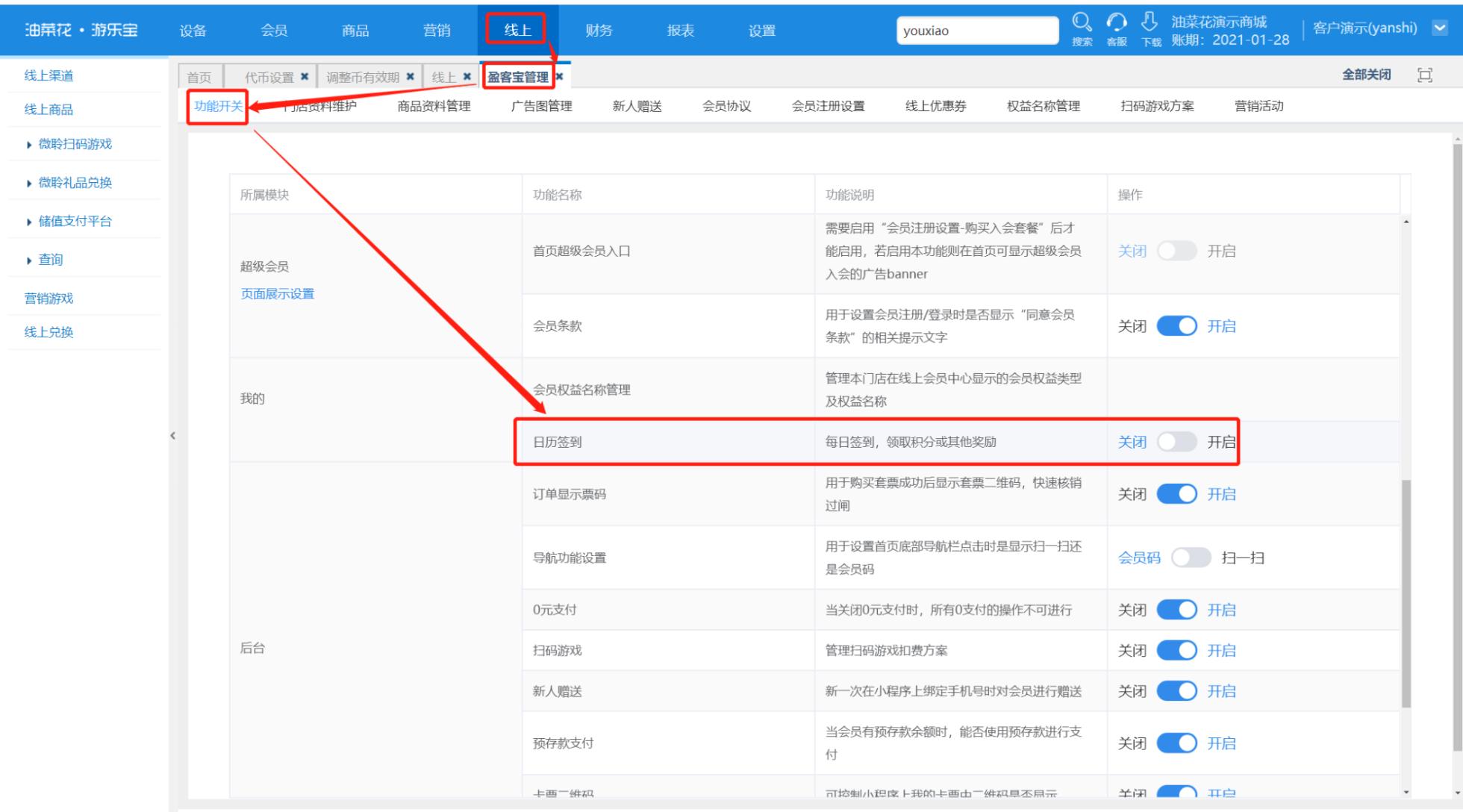Open 商品 top menu
The height and width of the screenshot is (812, 1463).
pos(355,31)
